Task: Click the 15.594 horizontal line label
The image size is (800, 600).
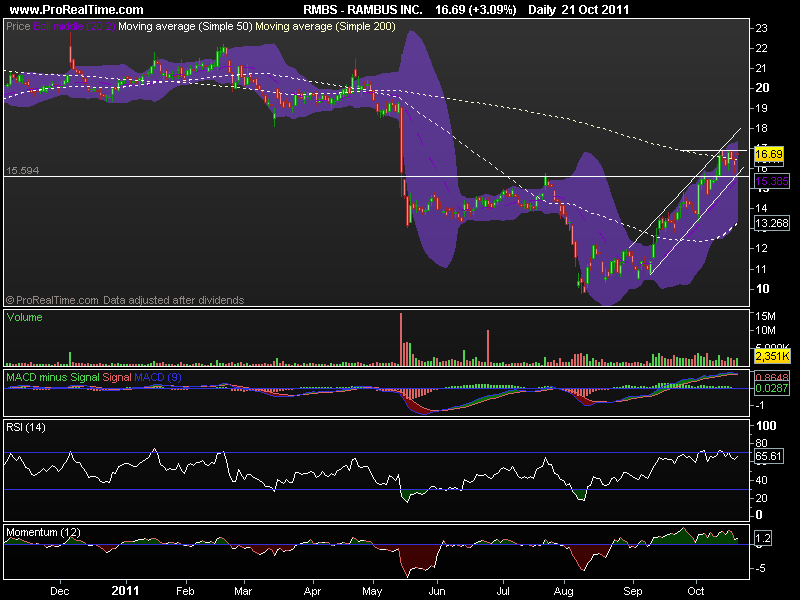Action: pyautogui.click(x=22, y=170)
